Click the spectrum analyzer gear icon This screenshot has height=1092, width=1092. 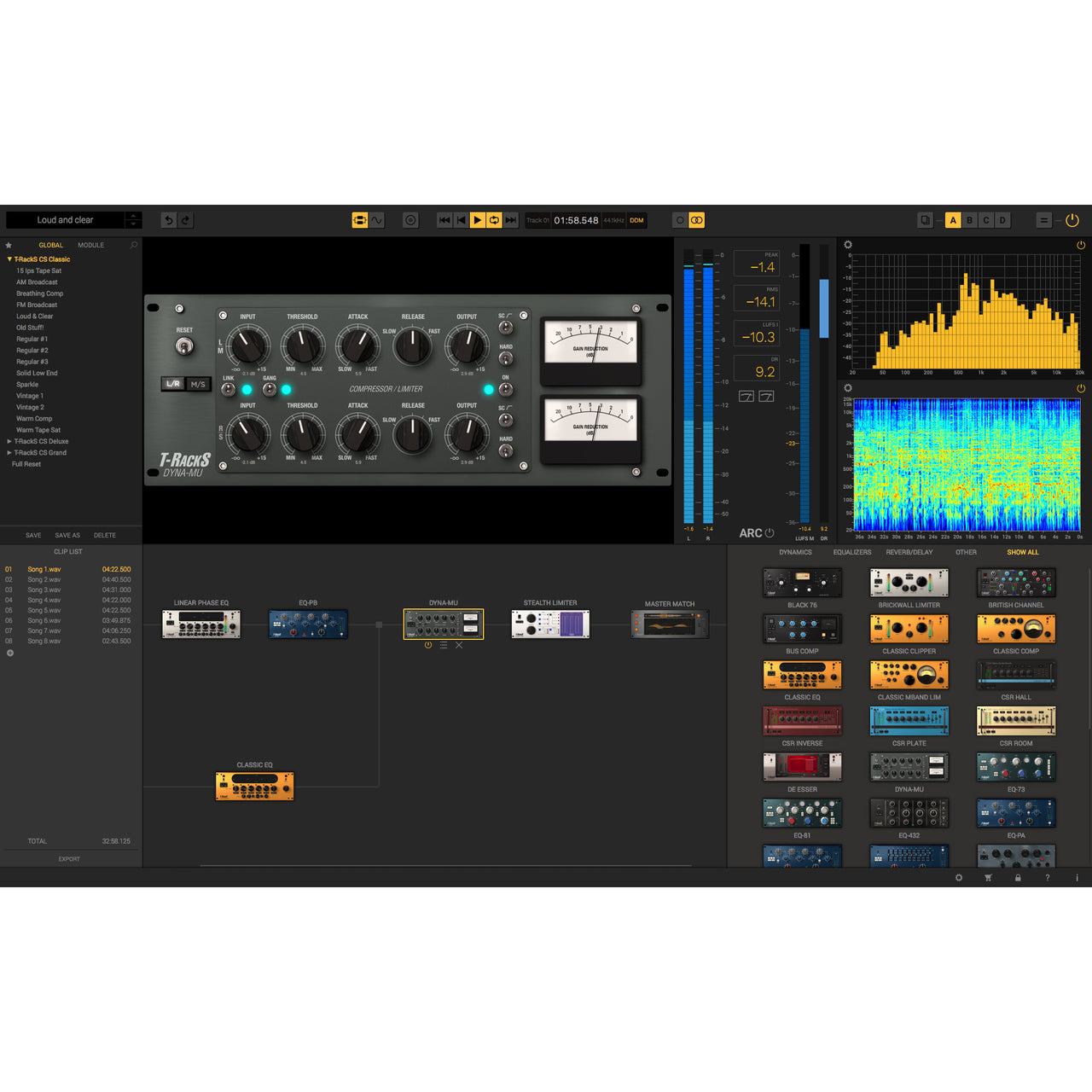[x=848, y=245]
